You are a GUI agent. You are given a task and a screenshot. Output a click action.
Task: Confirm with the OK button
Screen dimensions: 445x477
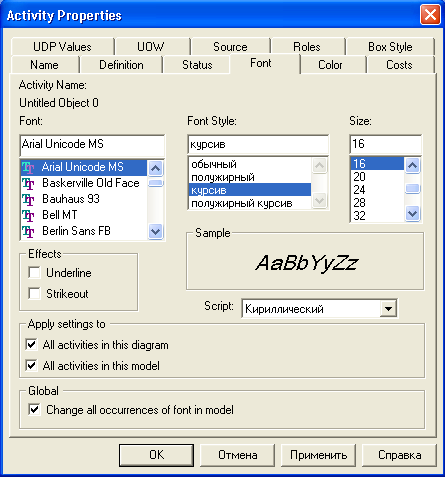coord(156,455)
